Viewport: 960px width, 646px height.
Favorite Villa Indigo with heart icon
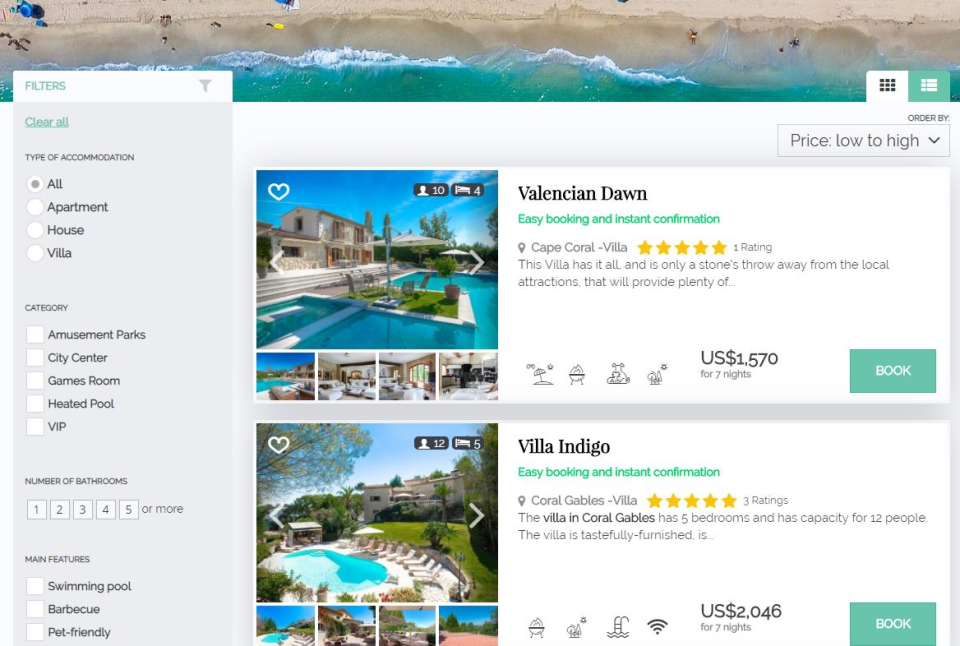[x=279, y=445]
